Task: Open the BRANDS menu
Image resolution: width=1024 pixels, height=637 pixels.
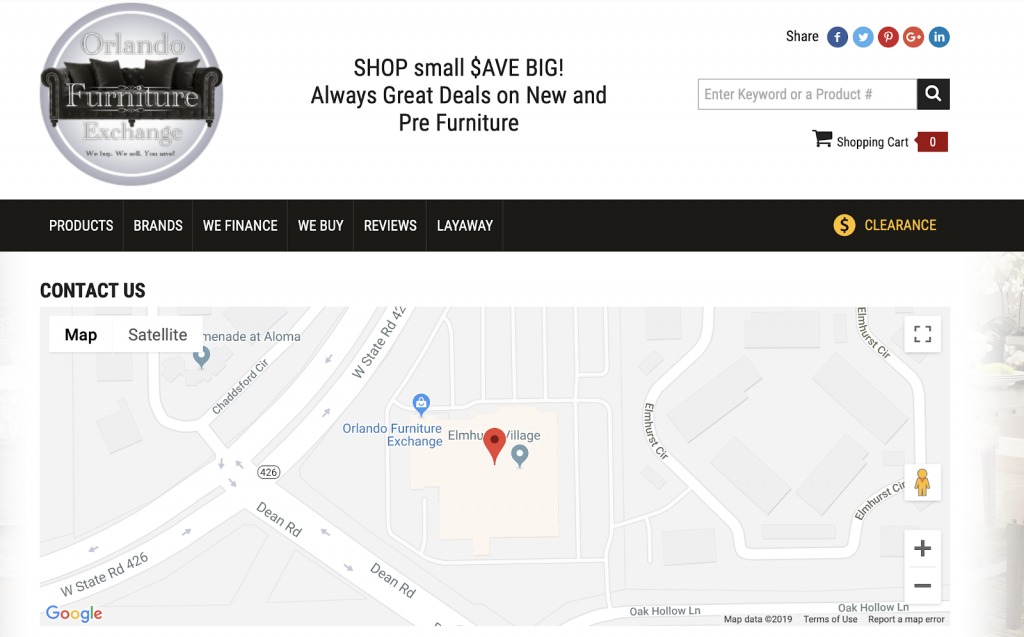Action: (x=157, y=225)
